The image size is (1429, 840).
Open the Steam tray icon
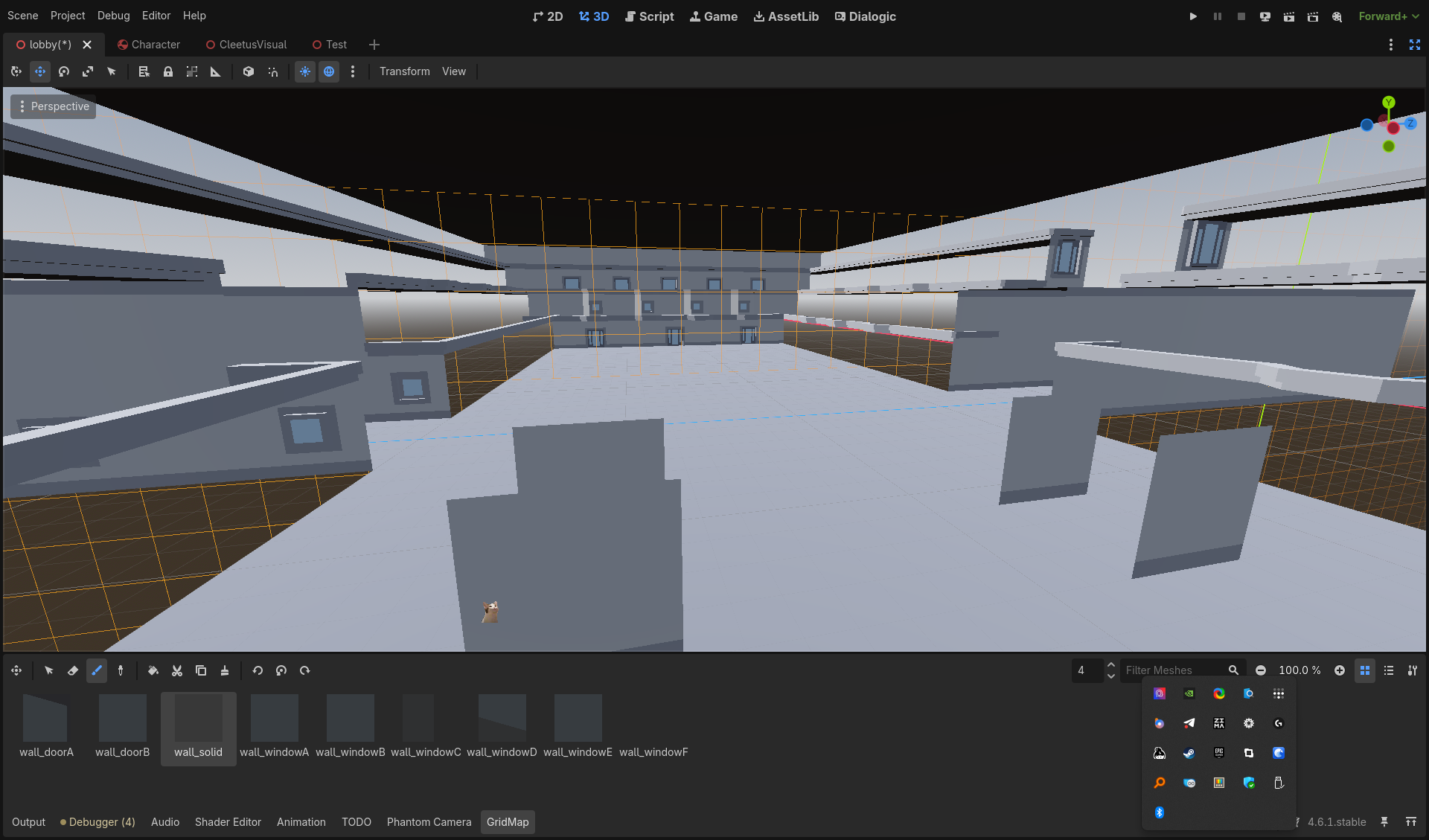(1189, 753)
